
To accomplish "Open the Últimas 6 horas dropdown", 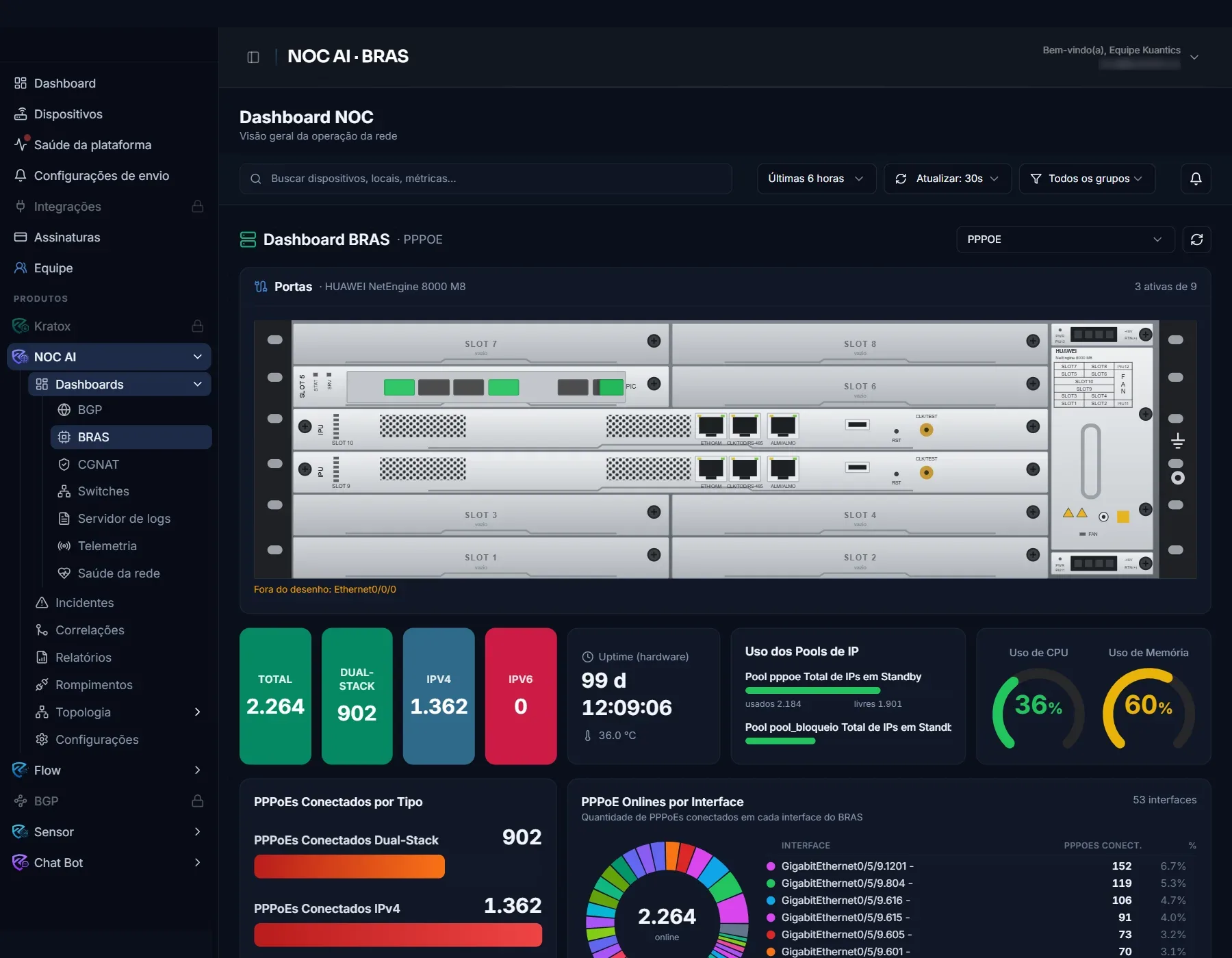I will (x=816, y=179).
